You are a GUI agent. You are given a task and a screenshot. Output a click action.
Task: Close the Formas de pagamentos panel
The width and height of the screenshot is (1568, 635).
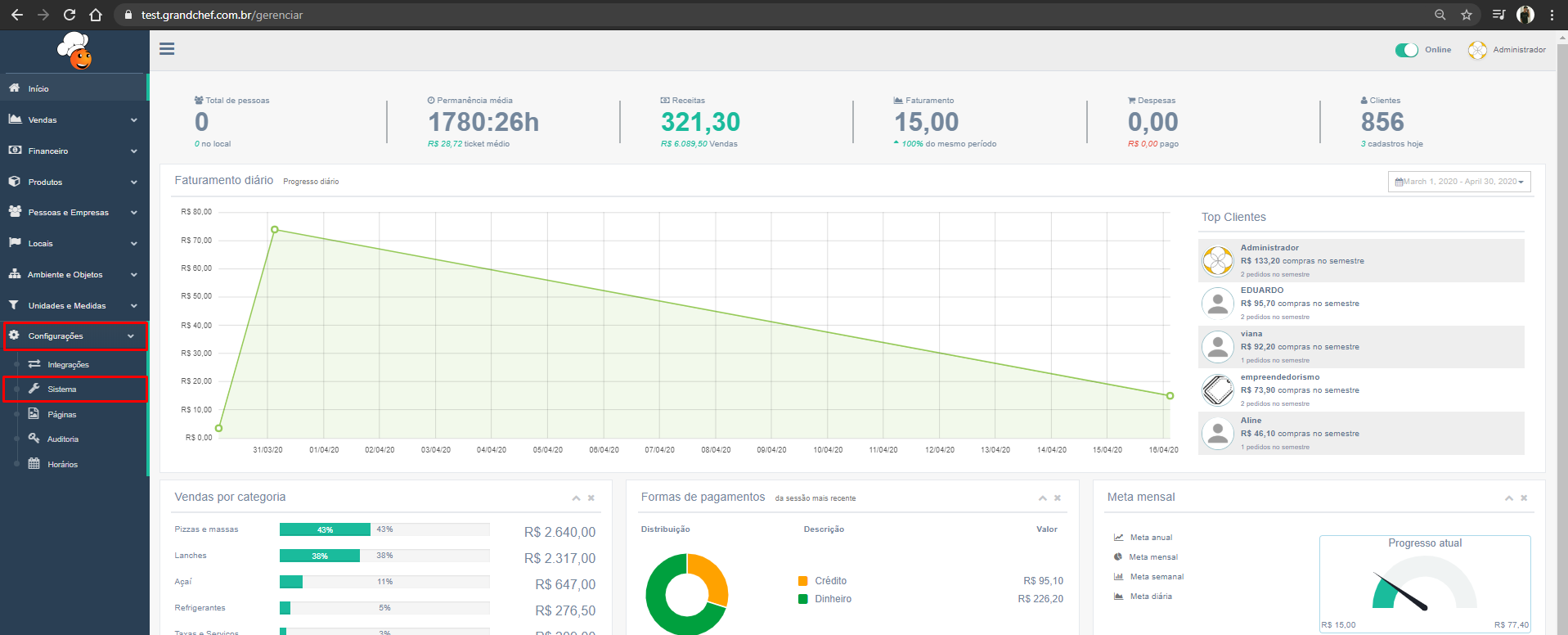(x=1058, y=498)
